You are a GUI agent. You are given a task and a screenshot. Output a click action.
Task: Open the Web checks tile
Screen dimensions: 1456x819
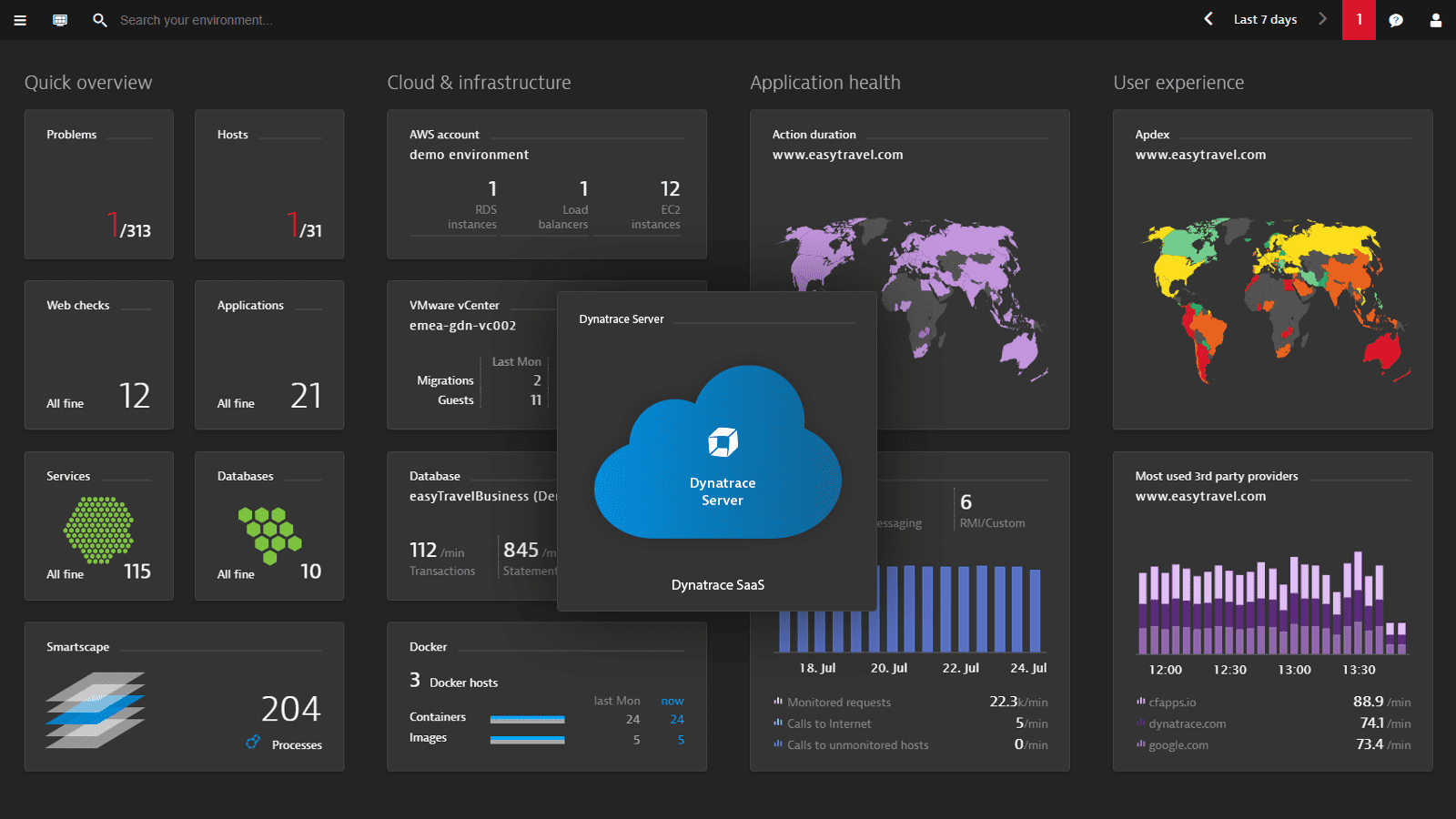(x=99, y=355)
